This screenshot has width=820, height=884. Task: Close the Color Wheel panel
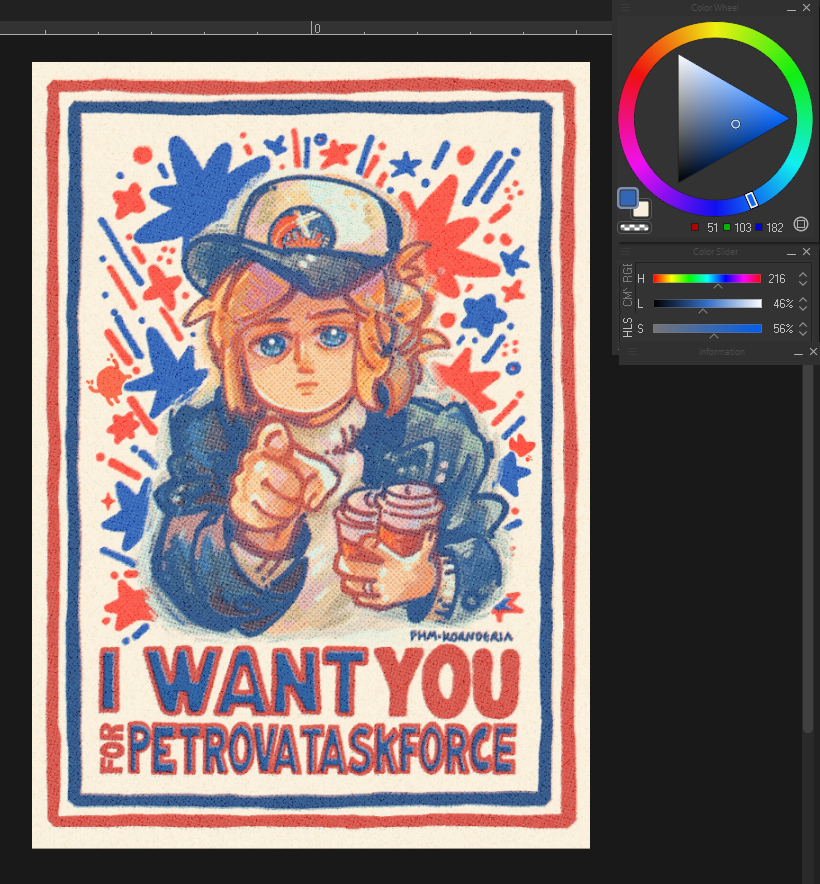click(806, 8)
